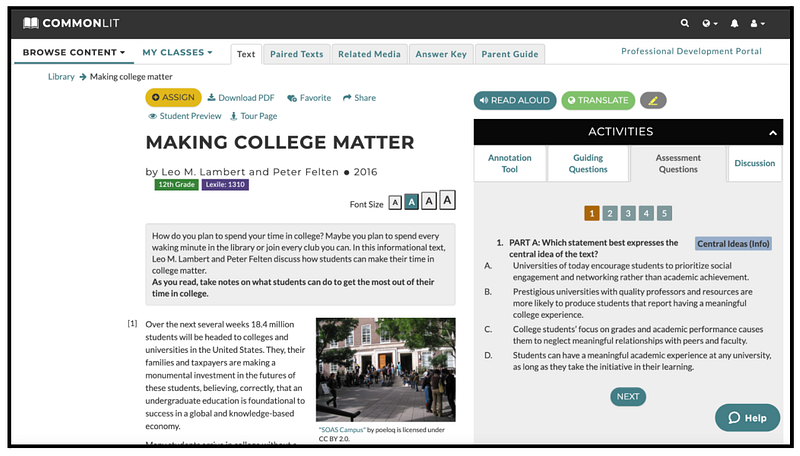Open the Help chat bubble
Viewport: 800px width, 456px height.
[x=747, y=418]
